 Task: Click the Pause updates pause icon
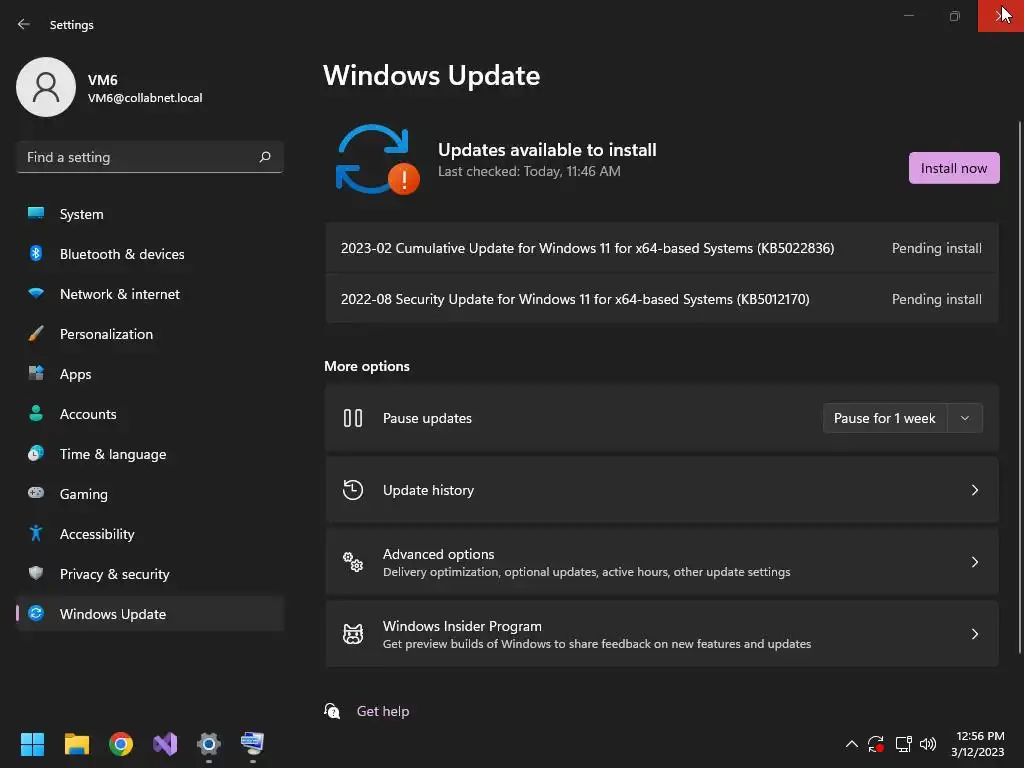point(353,418)
